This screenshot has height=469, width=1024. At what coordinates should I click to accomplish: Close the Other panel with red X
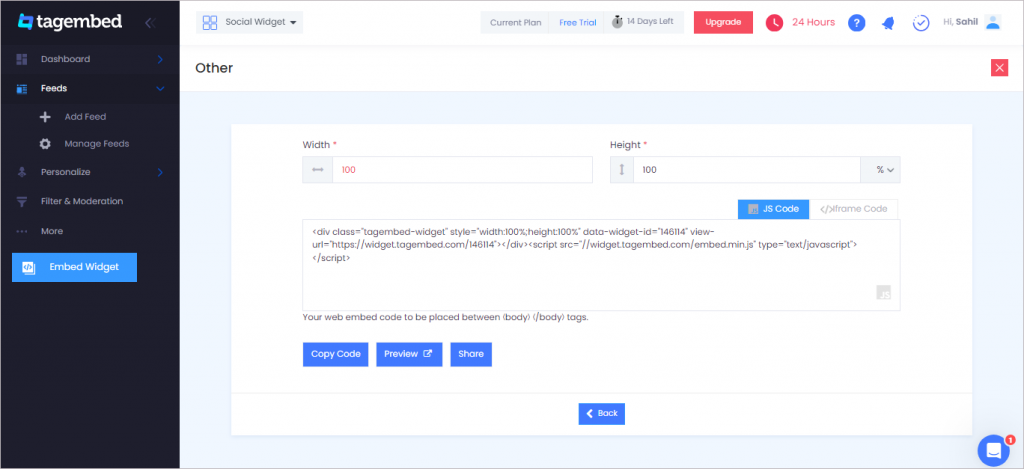click(x=999, y=68)
